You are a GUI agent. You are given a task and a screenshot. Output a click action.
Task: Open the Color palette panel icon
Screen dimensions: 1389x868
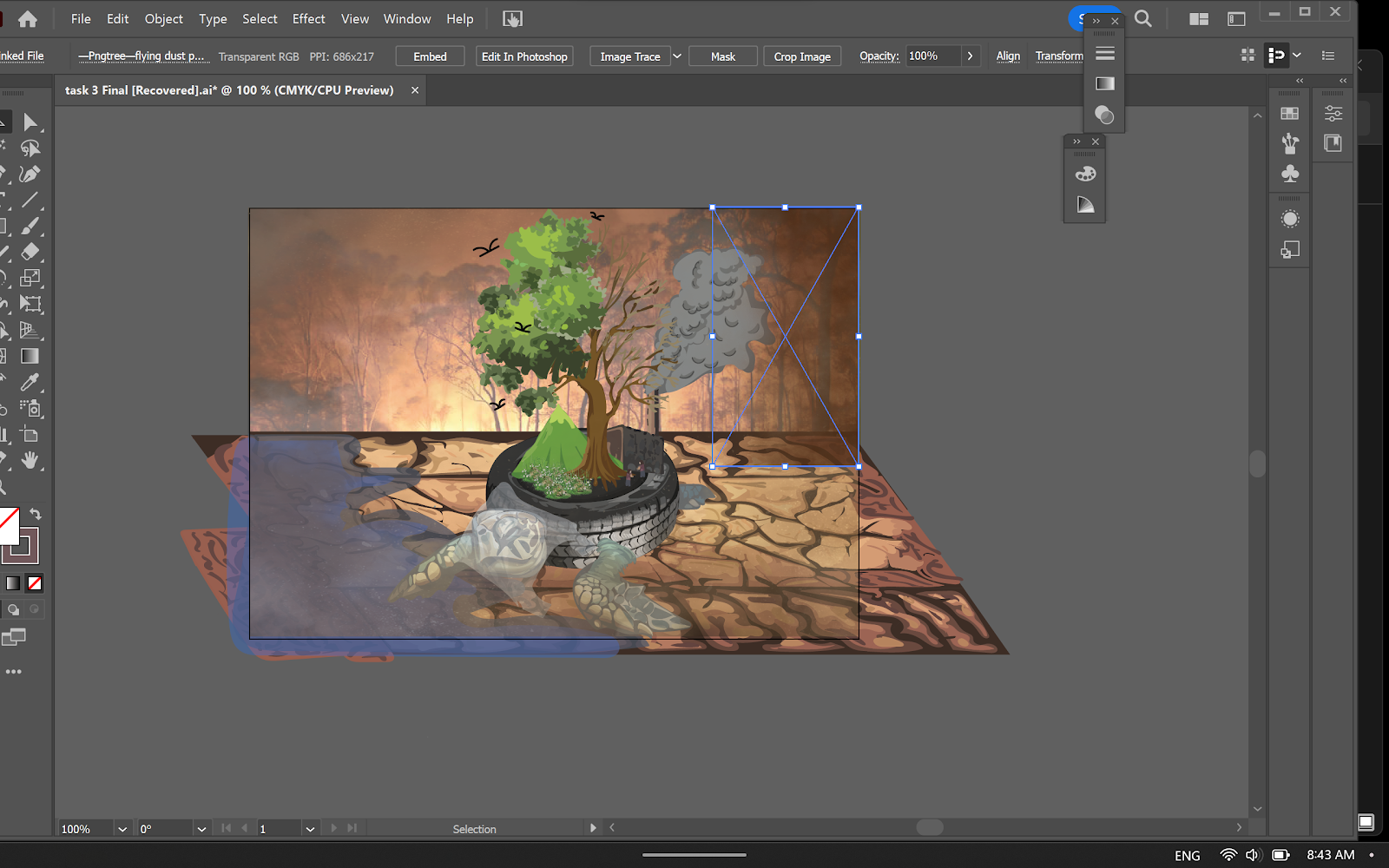[1085, 174]
